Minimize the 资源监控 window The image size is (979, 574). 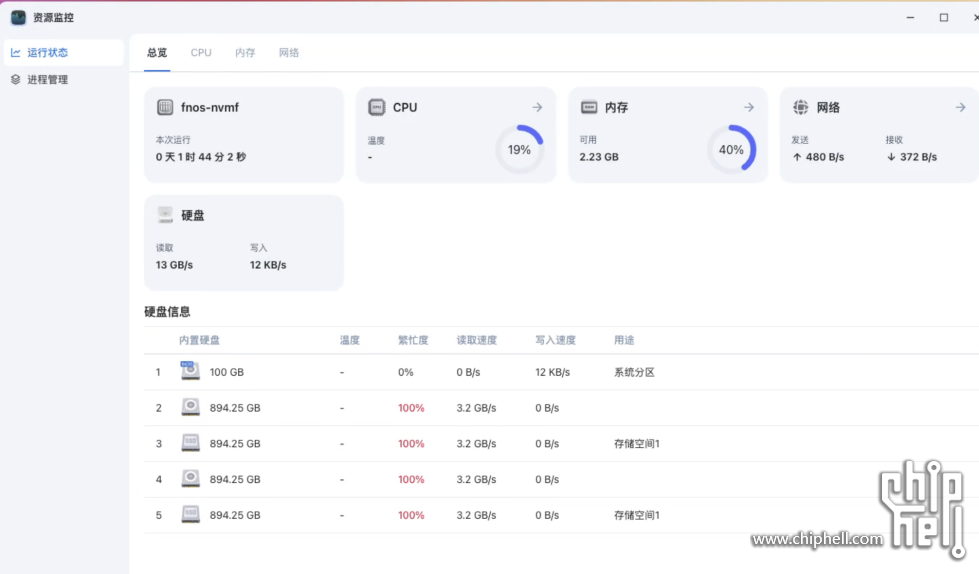pyautogui.click(x=910, y=17)
